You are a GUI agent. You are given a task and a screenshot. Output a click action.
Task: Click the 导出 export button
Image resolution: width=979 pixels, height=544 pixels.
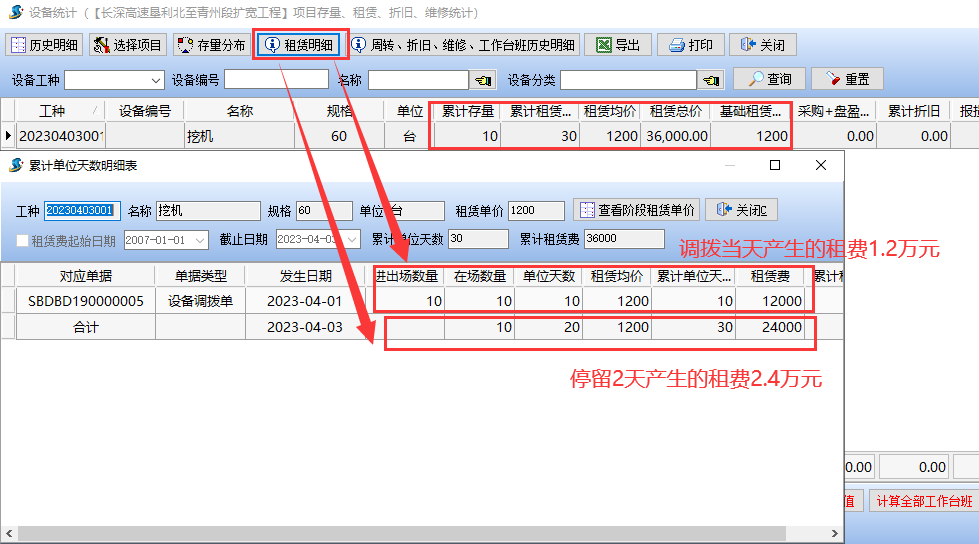click(x=618, y=45)
